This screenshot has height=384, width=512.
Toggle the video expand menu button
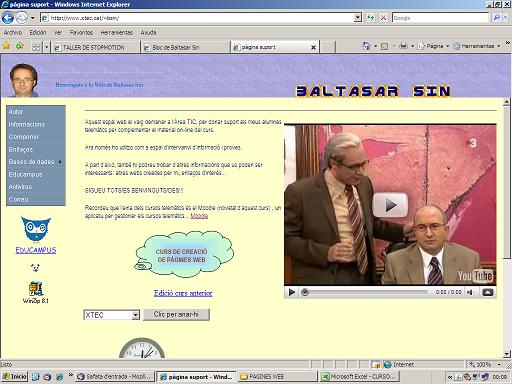tap(487, 292)
